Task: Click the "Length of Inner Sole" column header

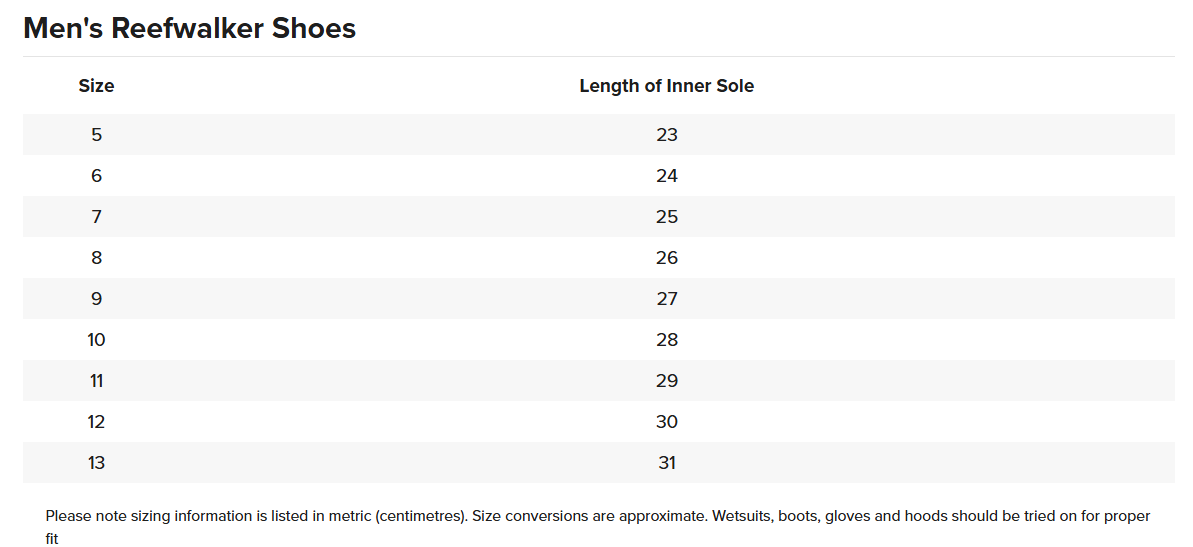Action: (x=666, y=86)
